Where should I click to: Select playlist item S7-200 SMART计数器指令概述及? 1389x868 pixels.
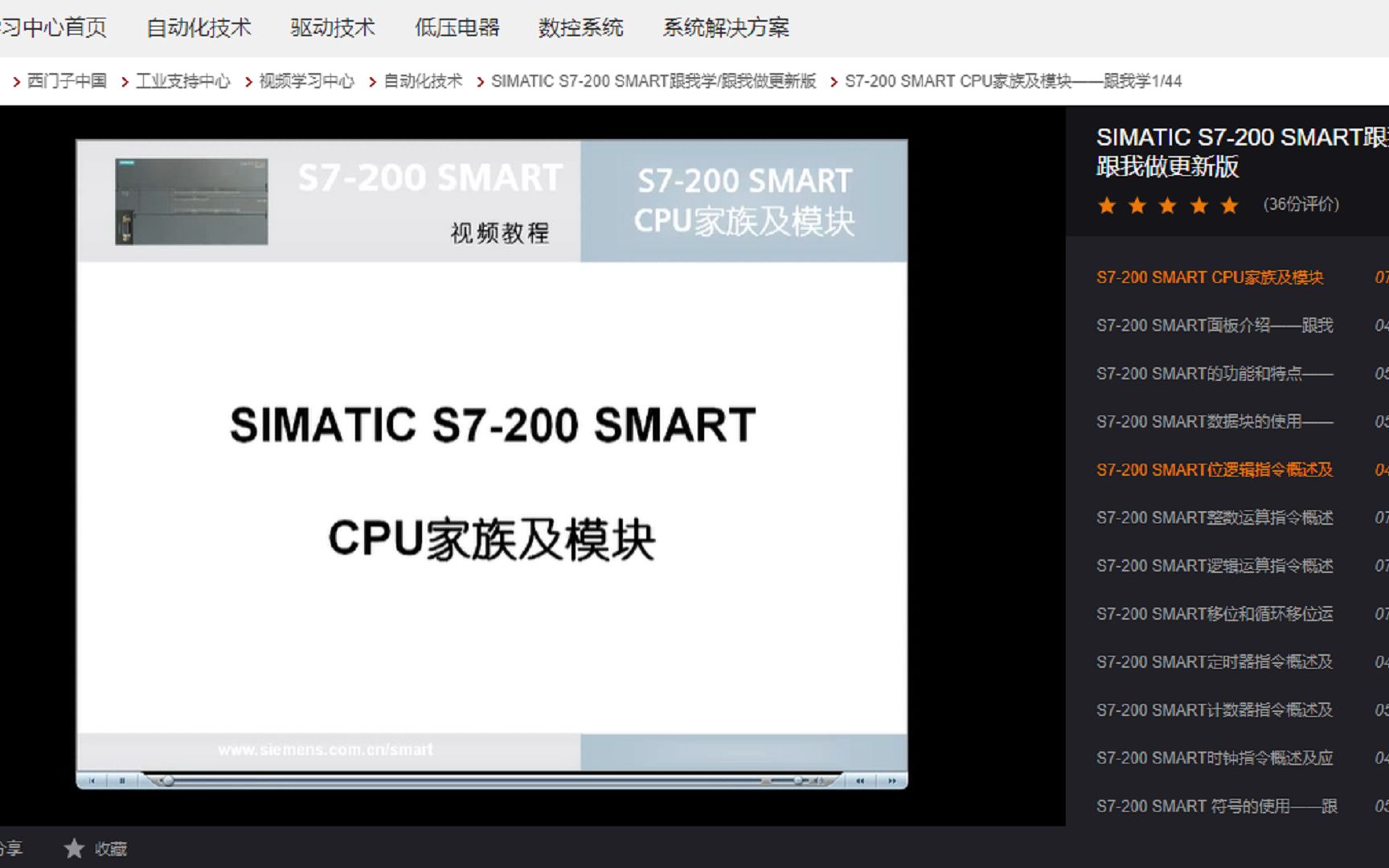pos(1215,710)
